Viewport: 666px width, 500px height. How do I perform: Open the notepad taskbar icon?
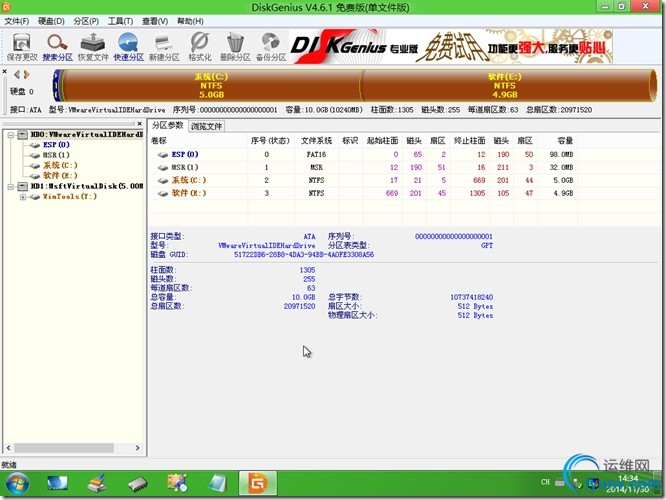pos(218,483)
